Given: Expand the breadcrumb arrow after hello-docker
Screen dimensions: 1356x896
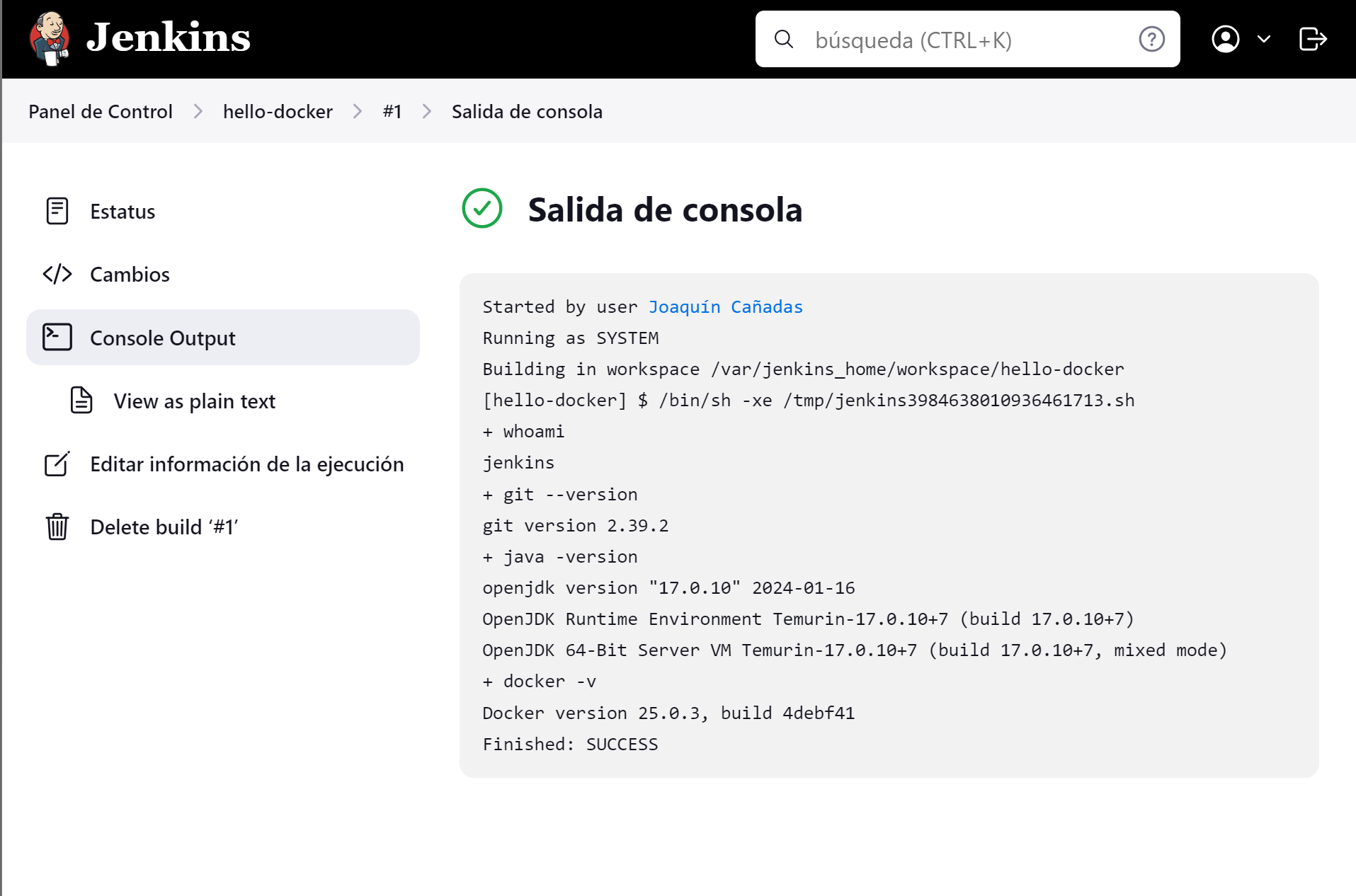Looking at the screenshot, I should pyautogui.click(x=357, y=111).
